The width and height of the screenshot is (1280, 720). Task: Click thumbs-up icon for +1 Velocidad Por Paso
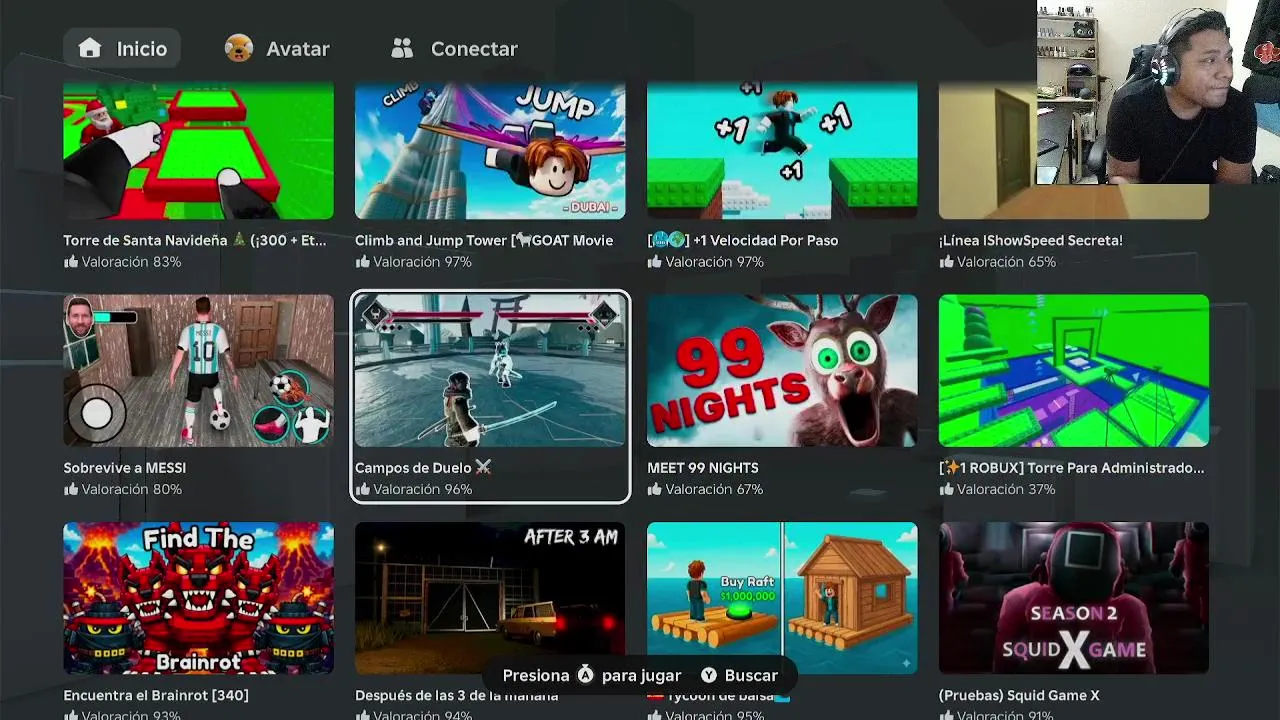coord(654,262)
